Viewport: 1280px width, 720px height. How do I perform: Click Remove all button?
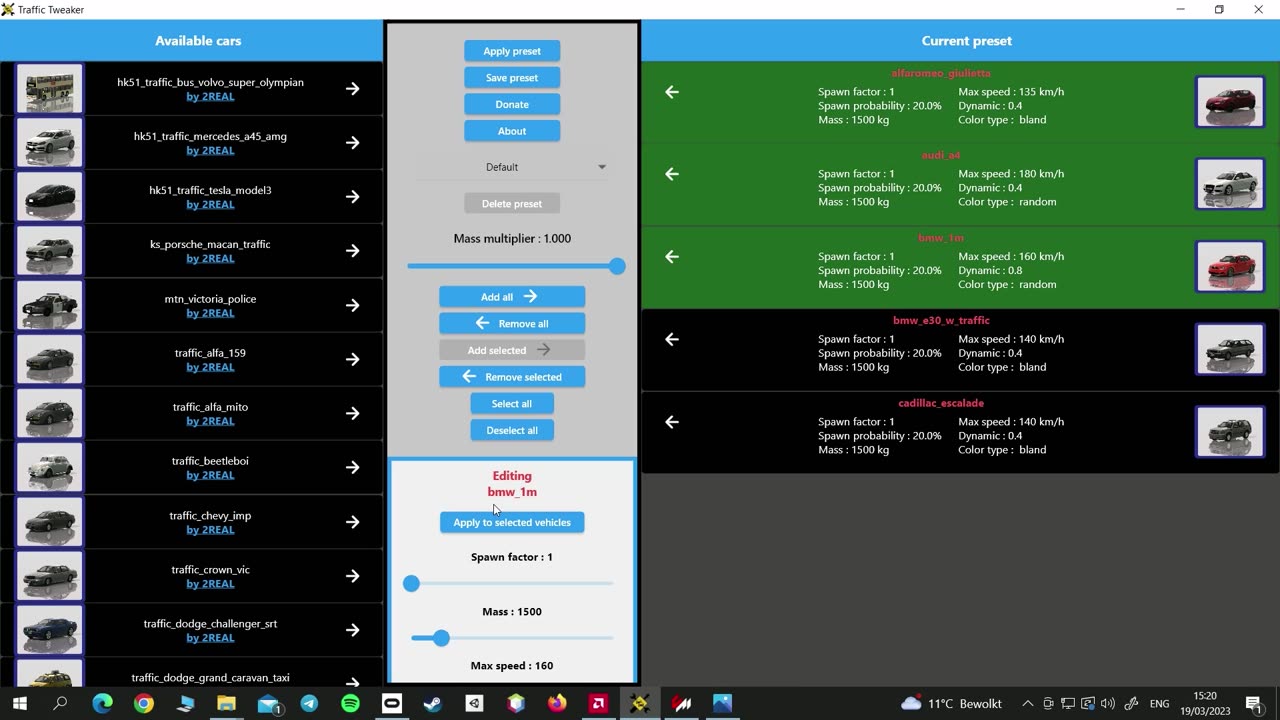512,324
